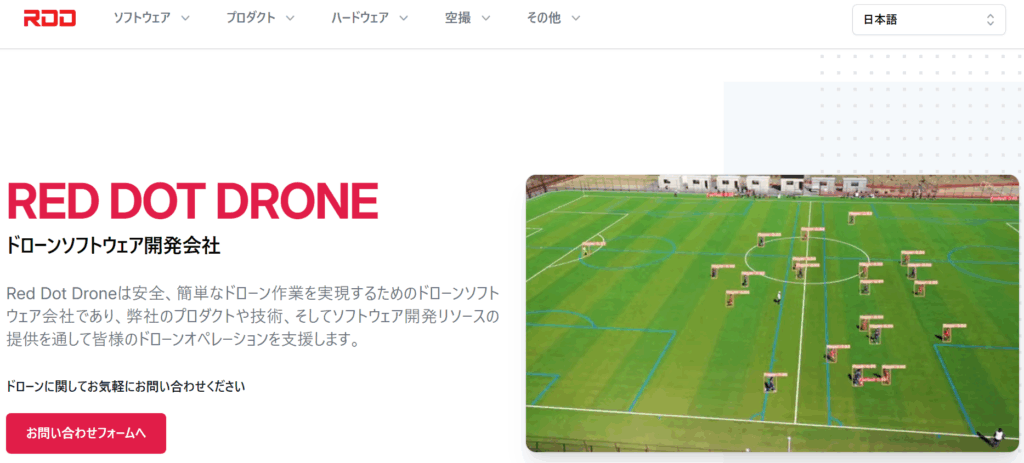Image resolution: width=1024 pixels, height=463 pixels.
Task: Click the chevron icon beside 空撮
Action: [x=485, y=18]
